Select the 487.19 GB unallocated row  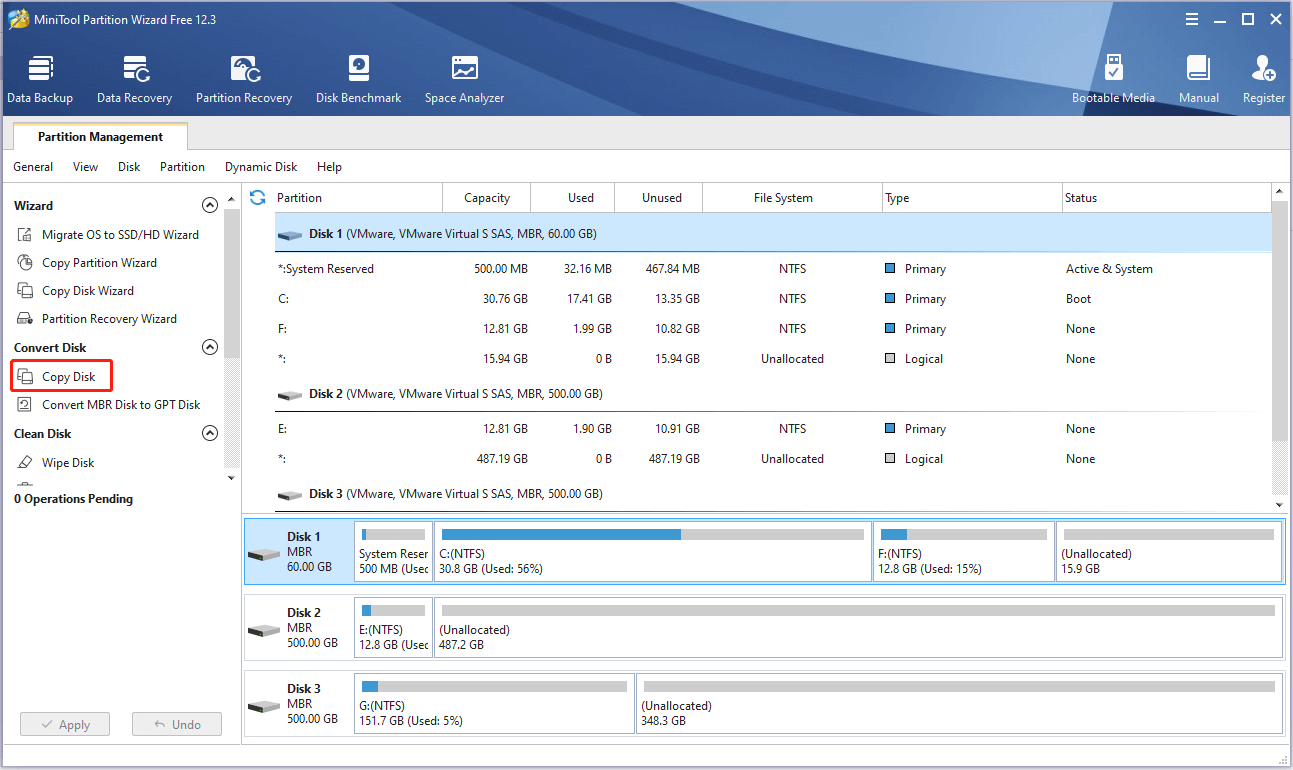[x=772, y=459]
